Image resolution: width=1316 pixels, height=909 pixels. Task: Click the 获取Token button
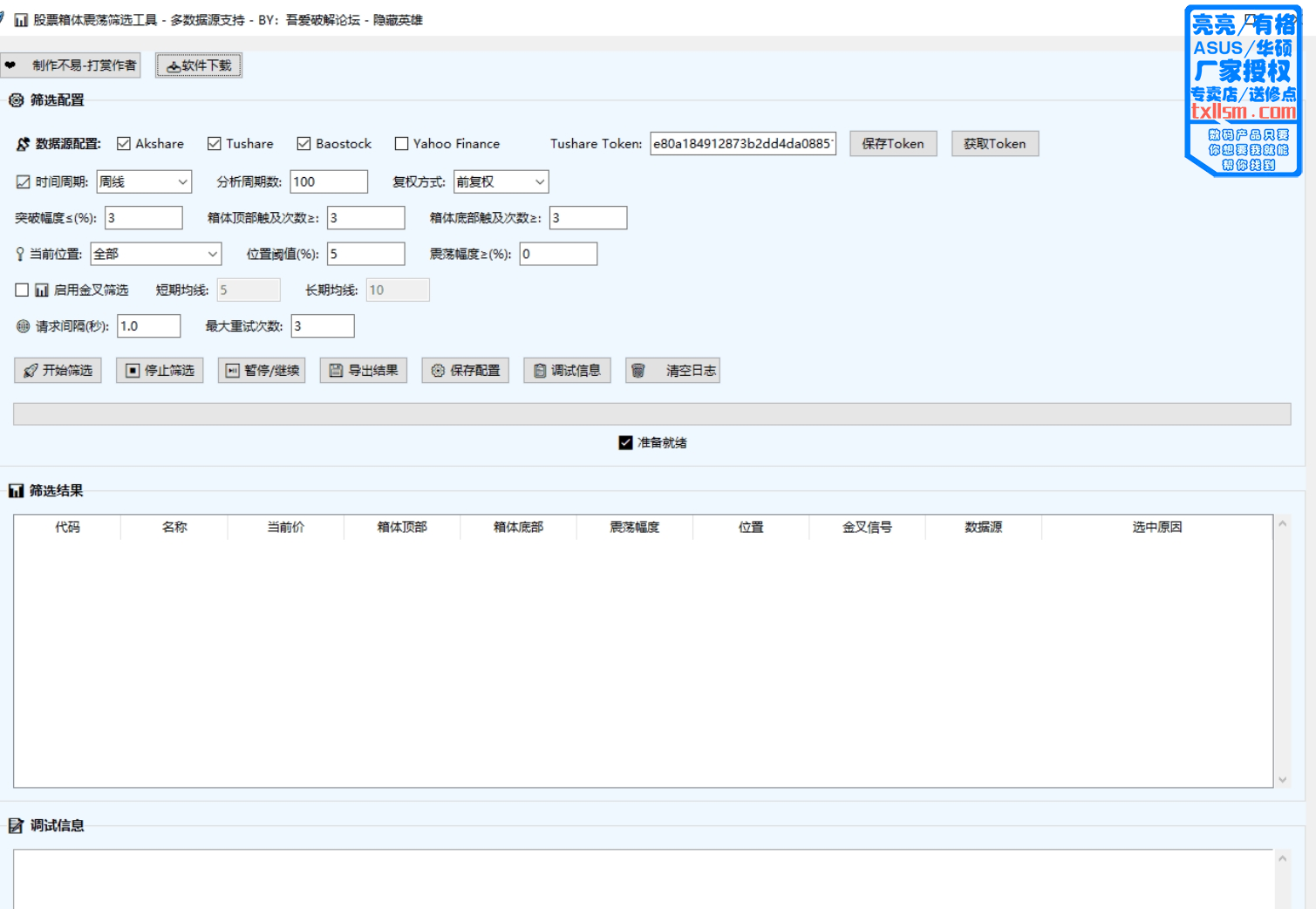pos(994,144)
